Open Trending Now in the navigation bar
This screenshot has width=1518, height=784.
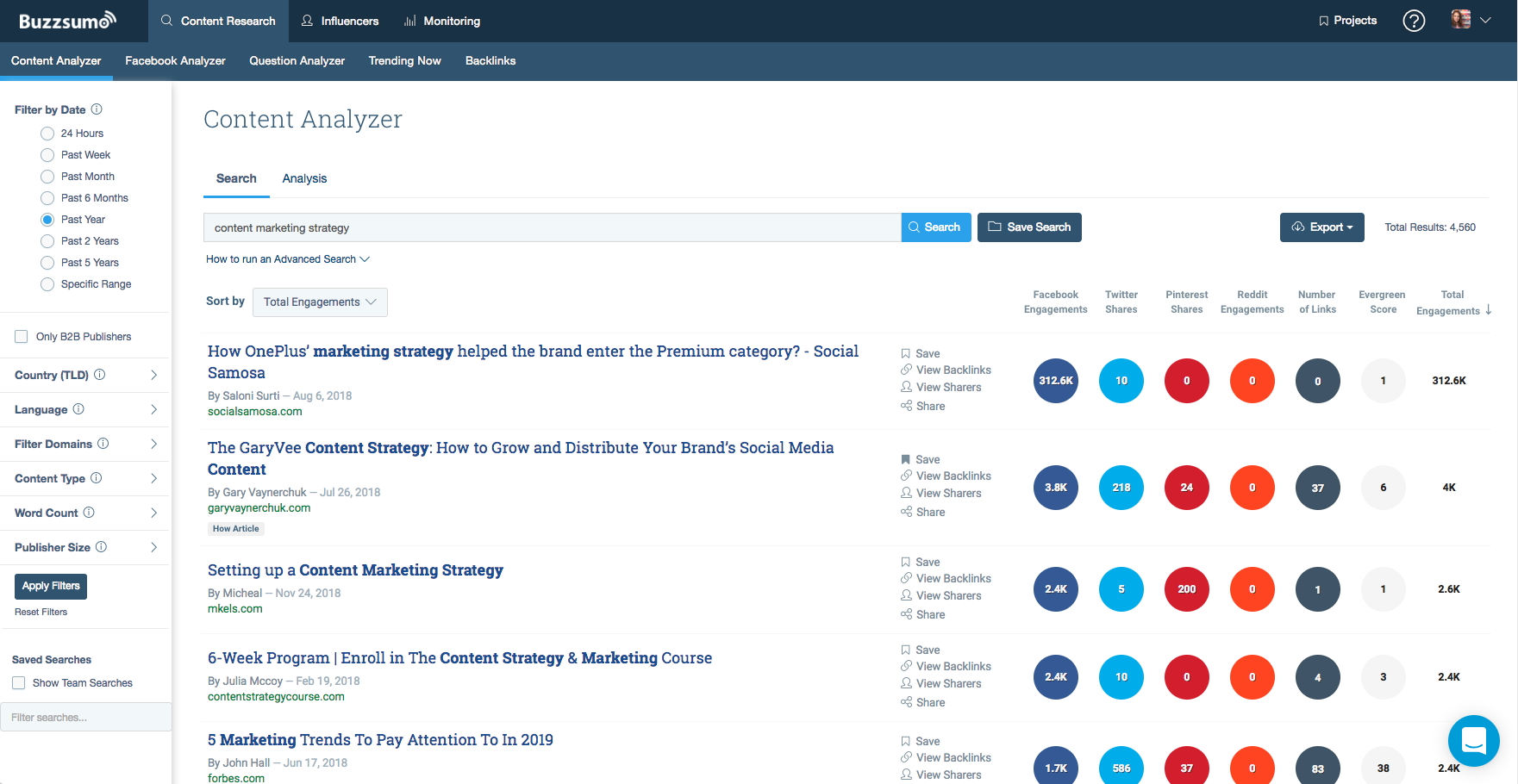tap(404, 61)
